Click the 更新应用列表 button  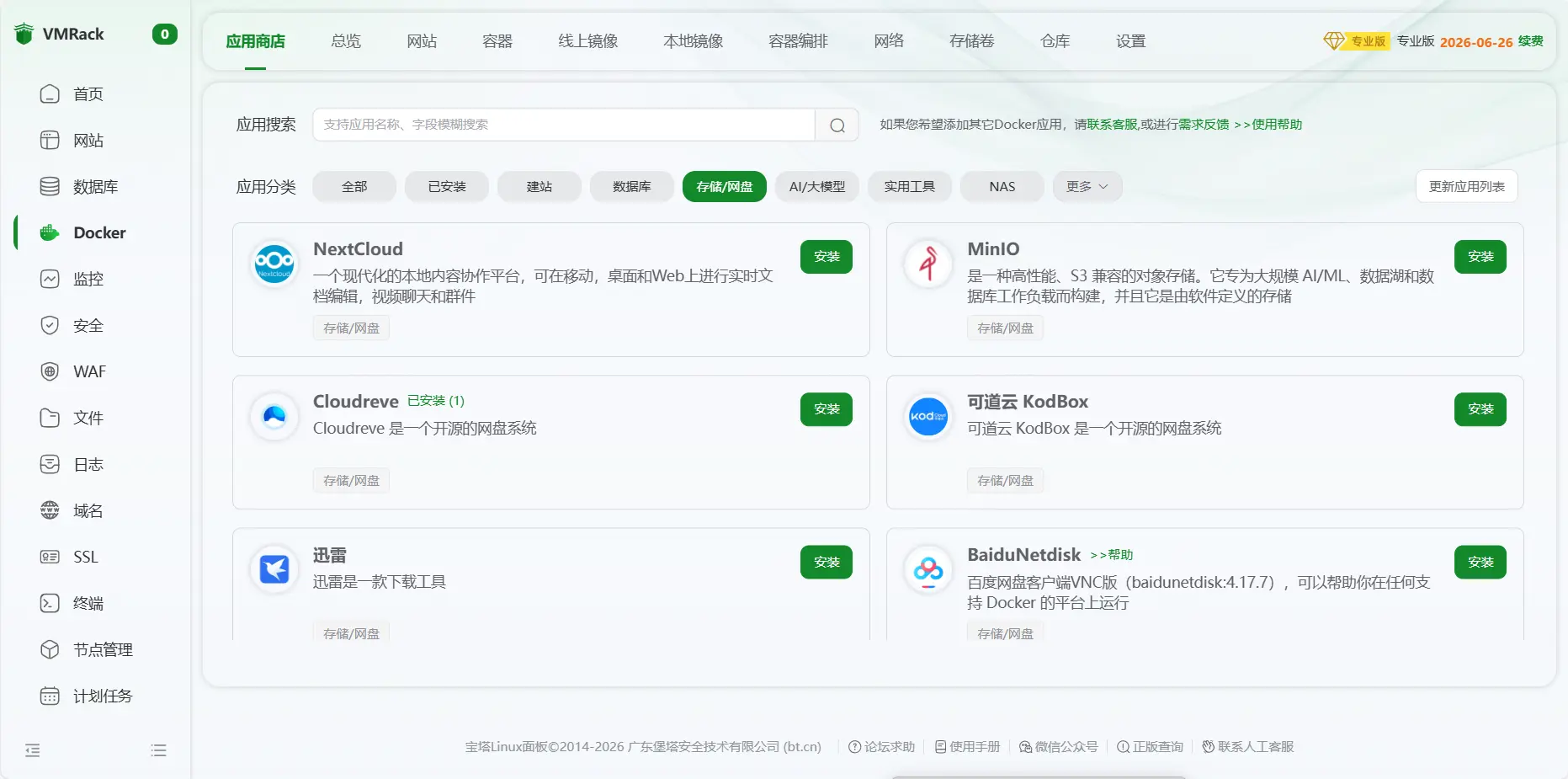[x=1466, y=187]
